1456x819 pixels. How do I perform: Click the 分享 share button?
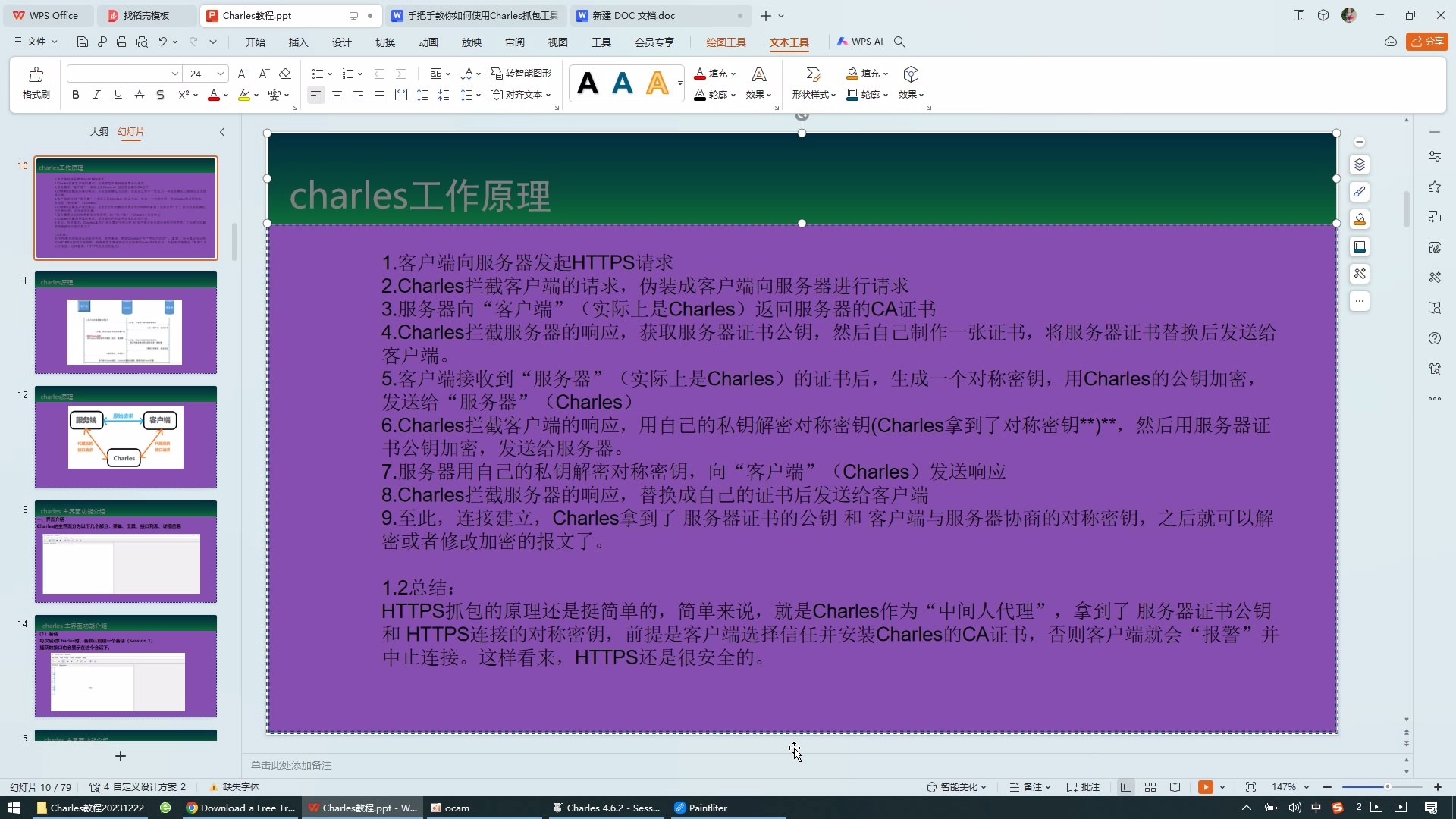click(x=1429, y=42)
